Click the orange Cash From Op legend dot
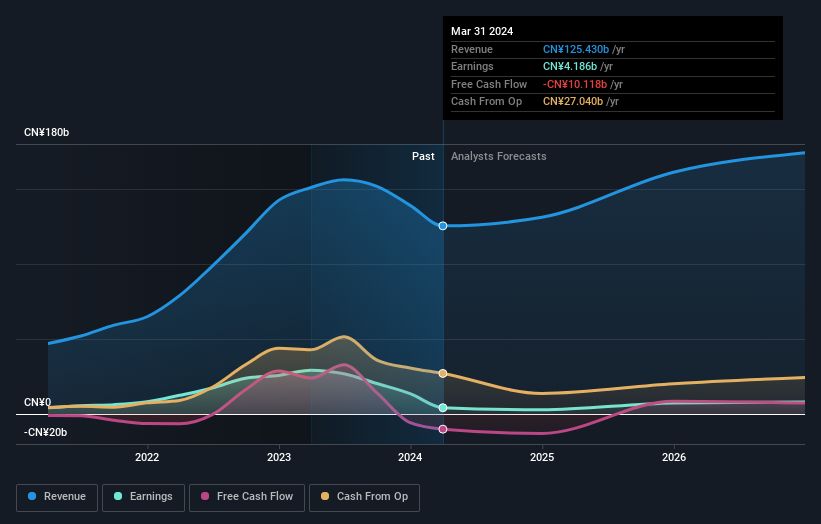 325,496
